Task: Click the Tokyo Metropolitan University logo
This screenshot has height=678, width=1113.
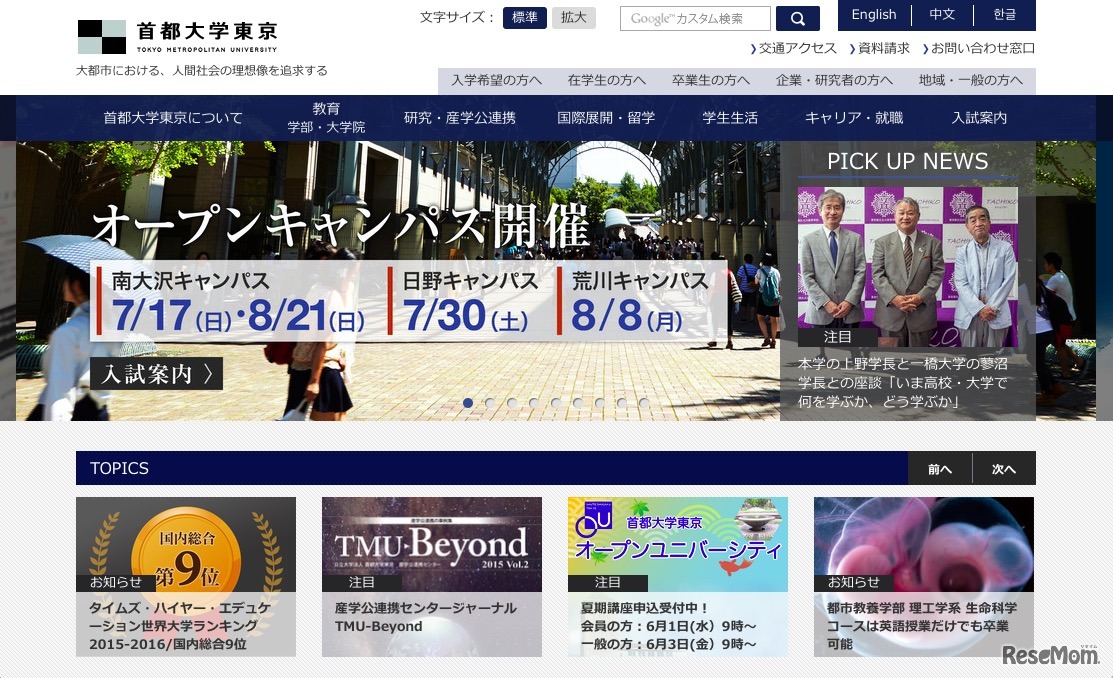Action: pos(177,37)
